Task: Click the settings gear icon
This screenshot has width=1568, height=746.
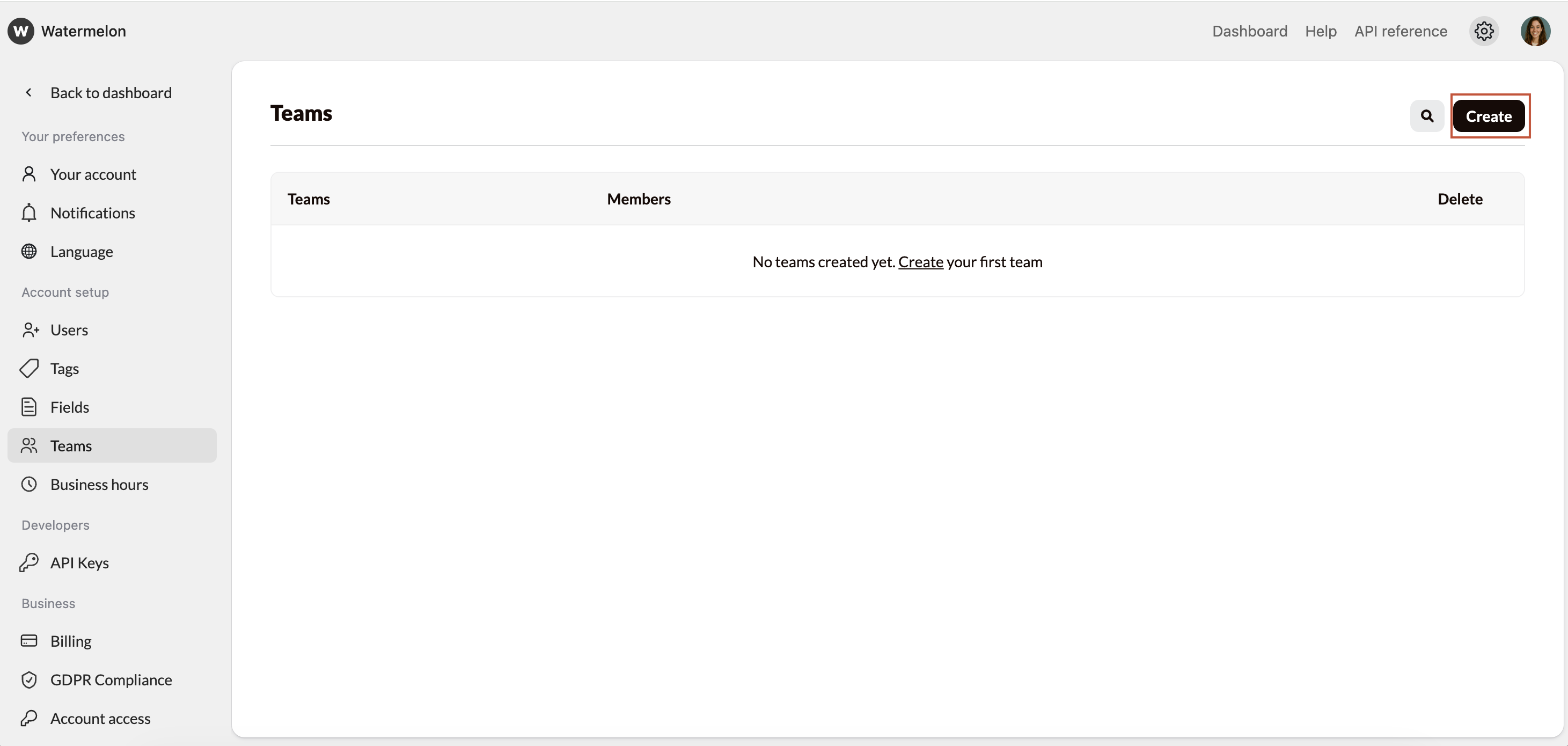Action: [1483, 31]
